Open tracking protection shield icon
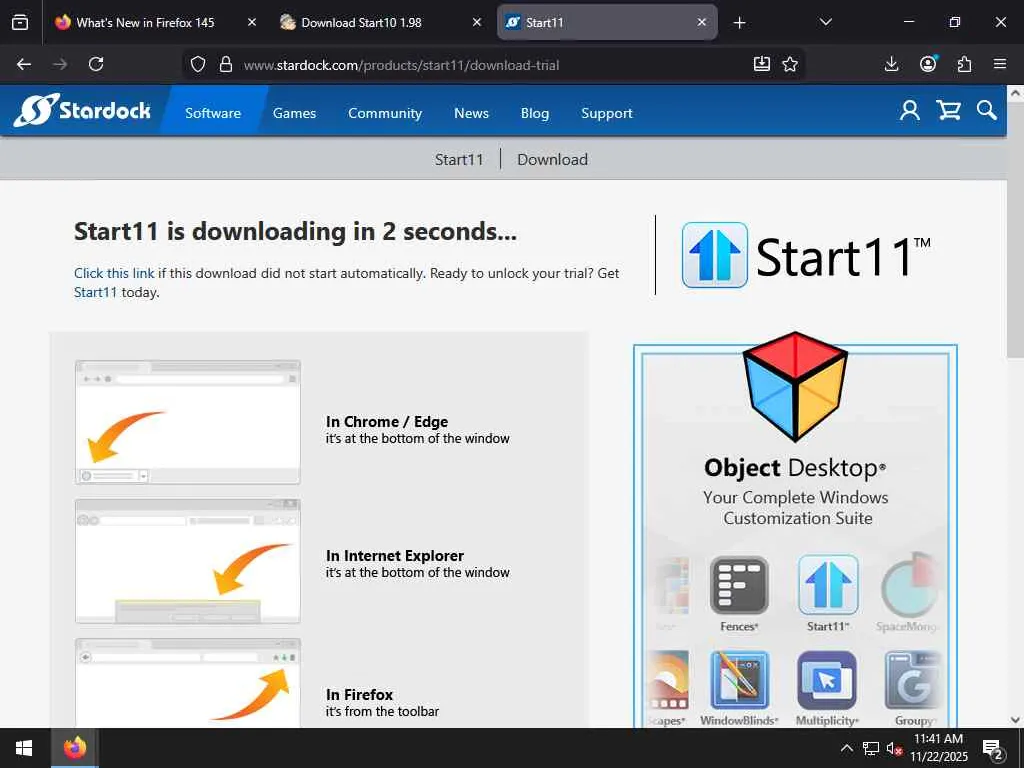1024x768 pixels. 198,64
